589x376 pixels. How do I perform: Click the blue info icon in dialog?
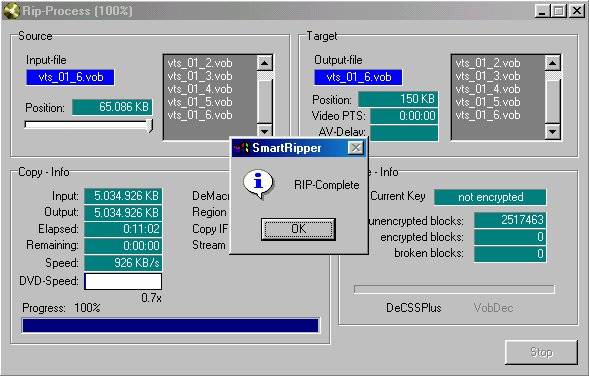(x=258, y=184)
